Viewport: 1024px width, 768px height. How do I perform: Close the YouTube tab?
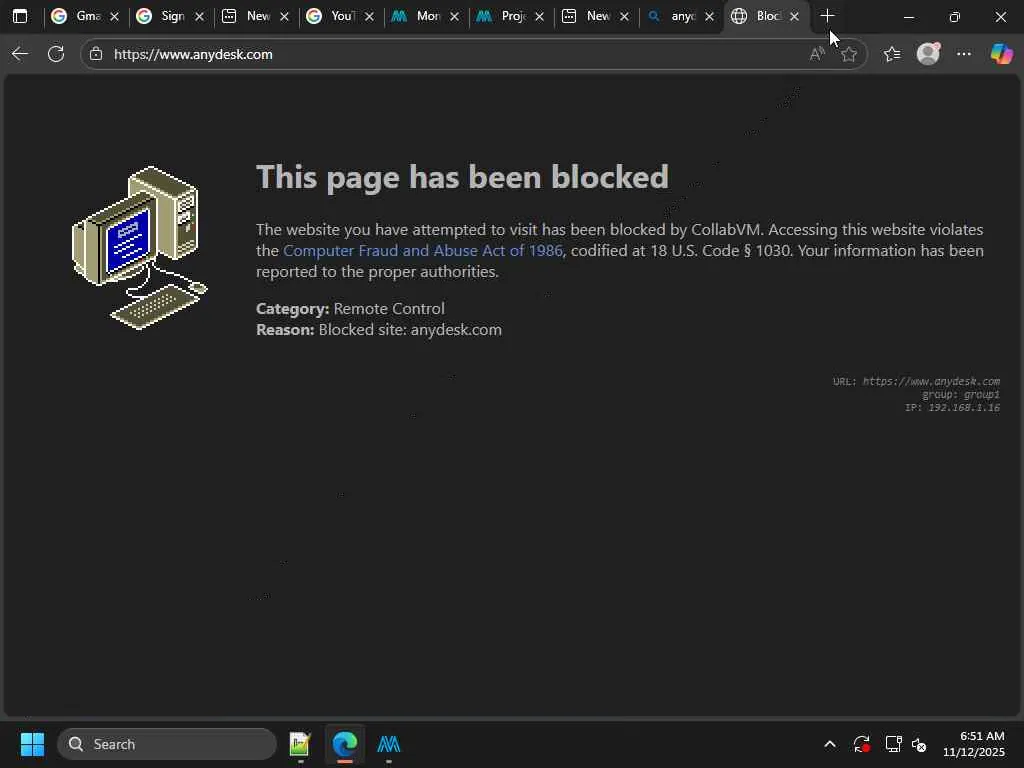click(x=369, y=16)
